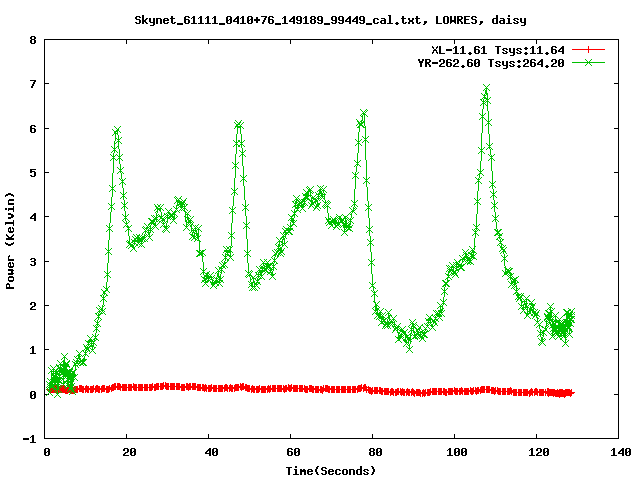Click the x-axis tick label 100

point(455,452)
